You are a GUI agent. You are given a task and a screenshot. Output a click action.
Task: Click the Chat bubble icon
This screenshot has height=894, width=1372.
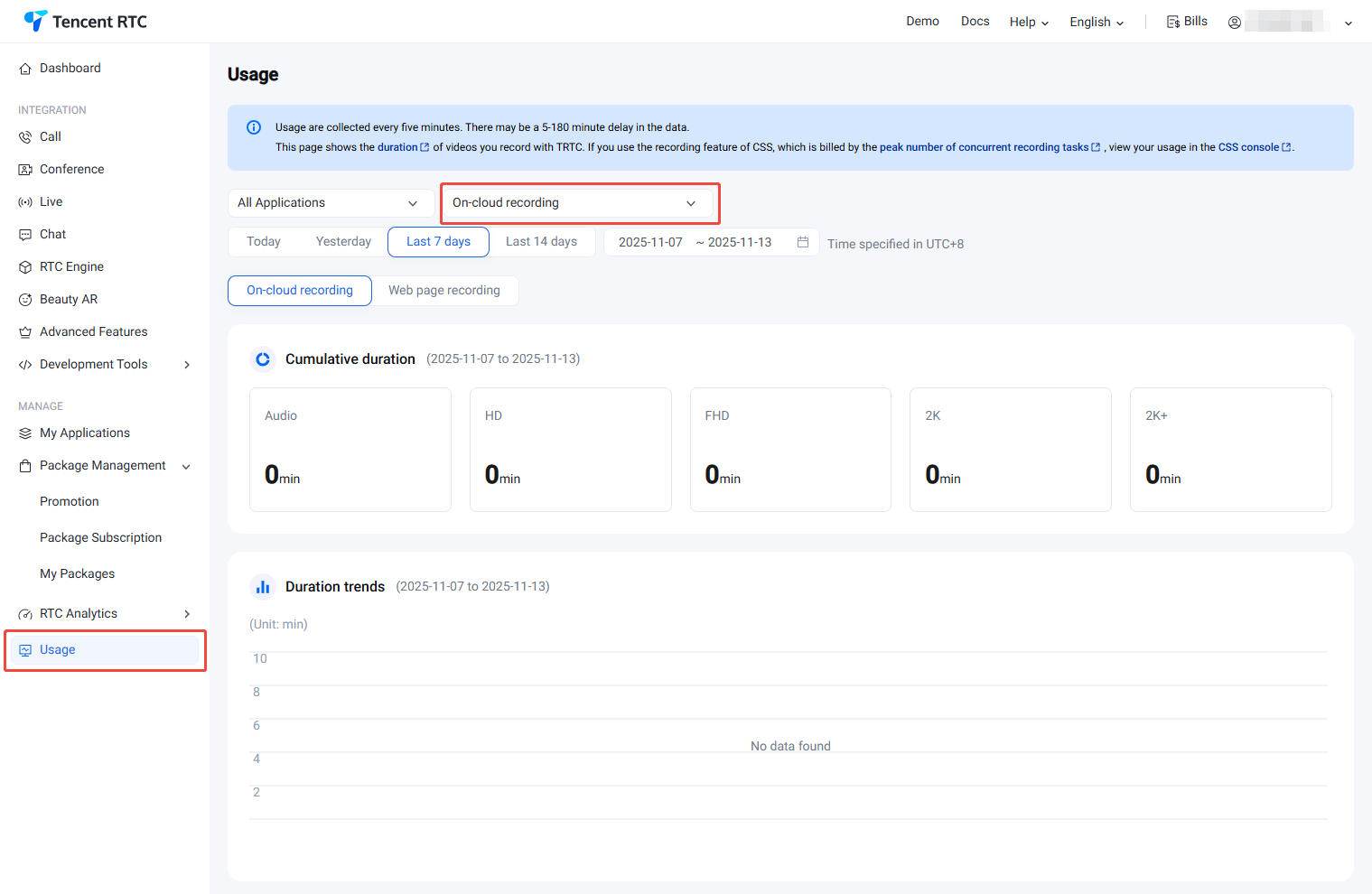[25, 235]
